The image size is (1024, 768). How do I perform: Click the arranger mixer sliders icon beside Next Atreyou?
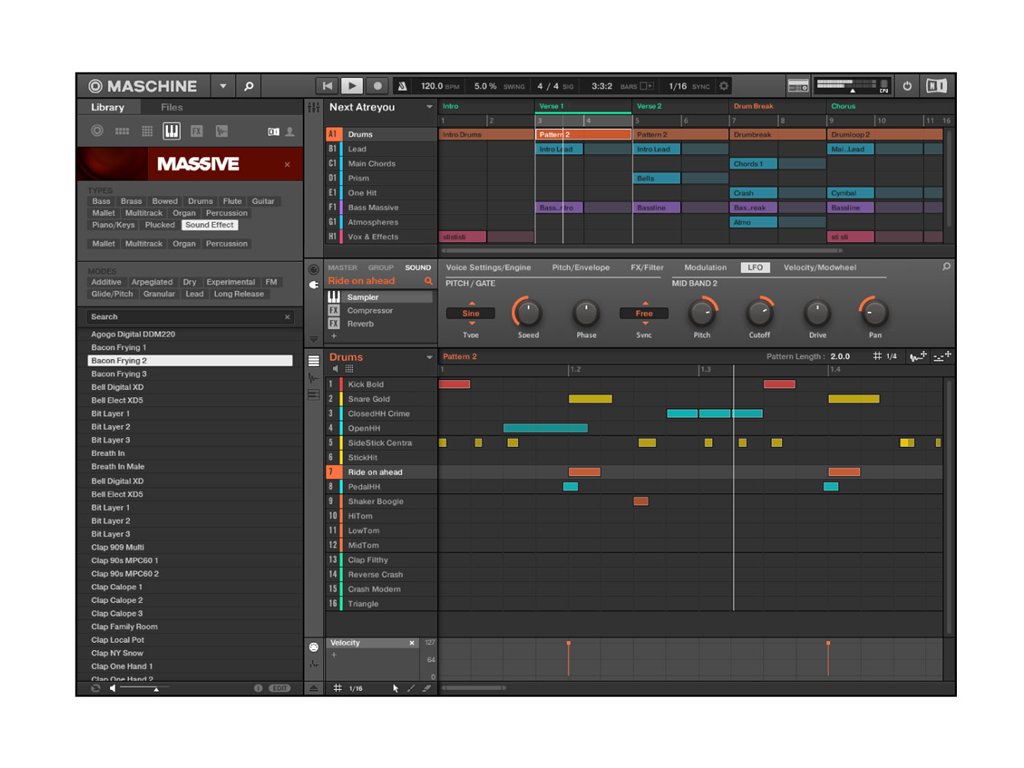pyautogui.click(x=314, y=107)
